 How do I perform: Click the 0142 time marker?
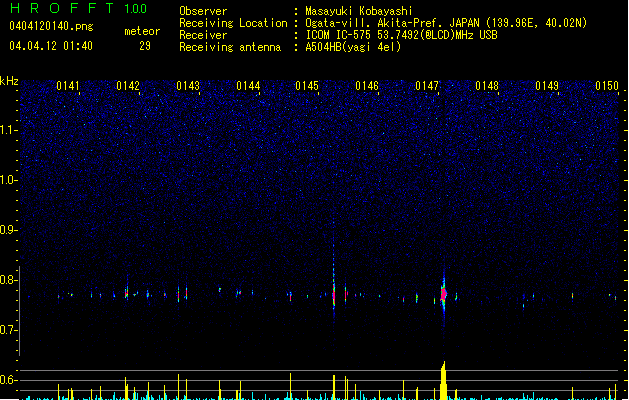[x=128, y=86]
